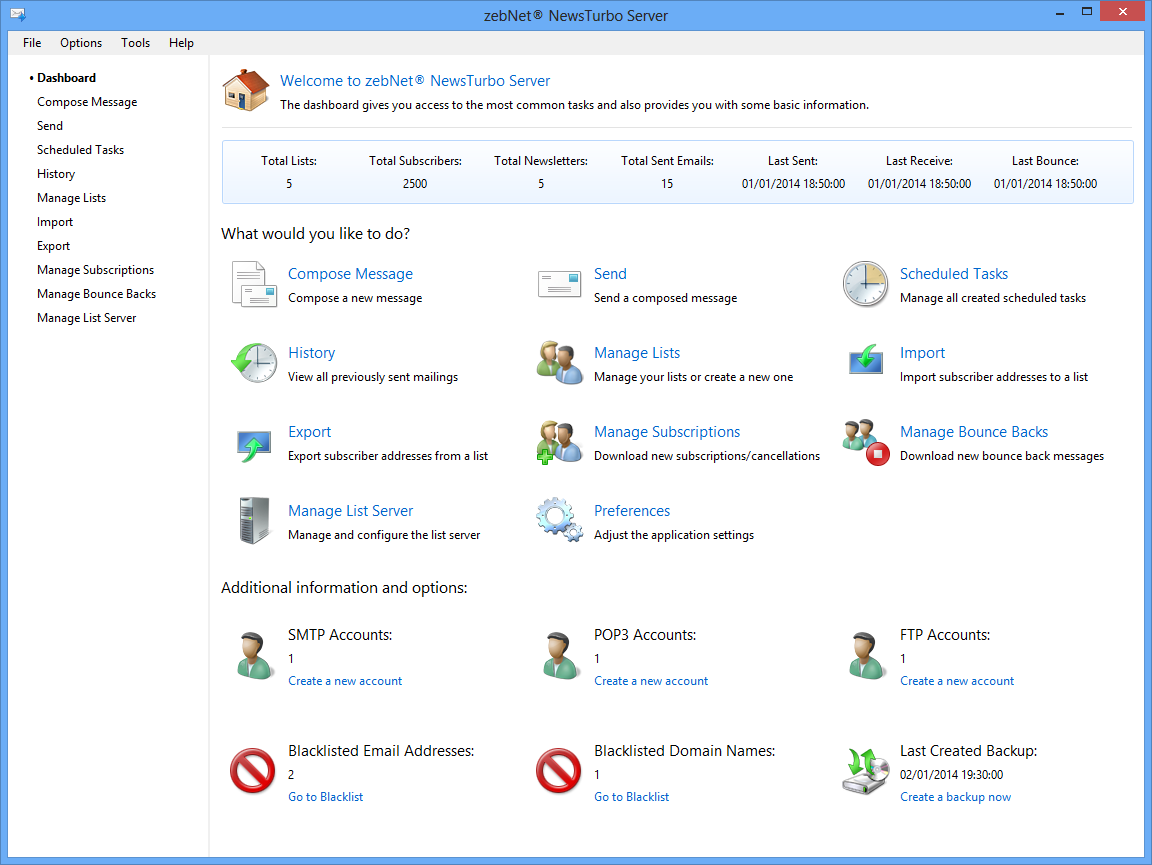Click the Export monitor arrow icon

pyautogui.click(x=254, y=445)
